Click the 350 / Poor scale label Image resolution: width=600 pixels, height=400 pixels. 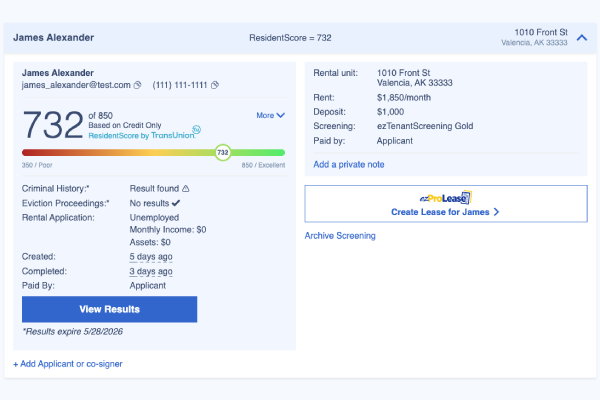pyautogui.click(x=37, y=165)
